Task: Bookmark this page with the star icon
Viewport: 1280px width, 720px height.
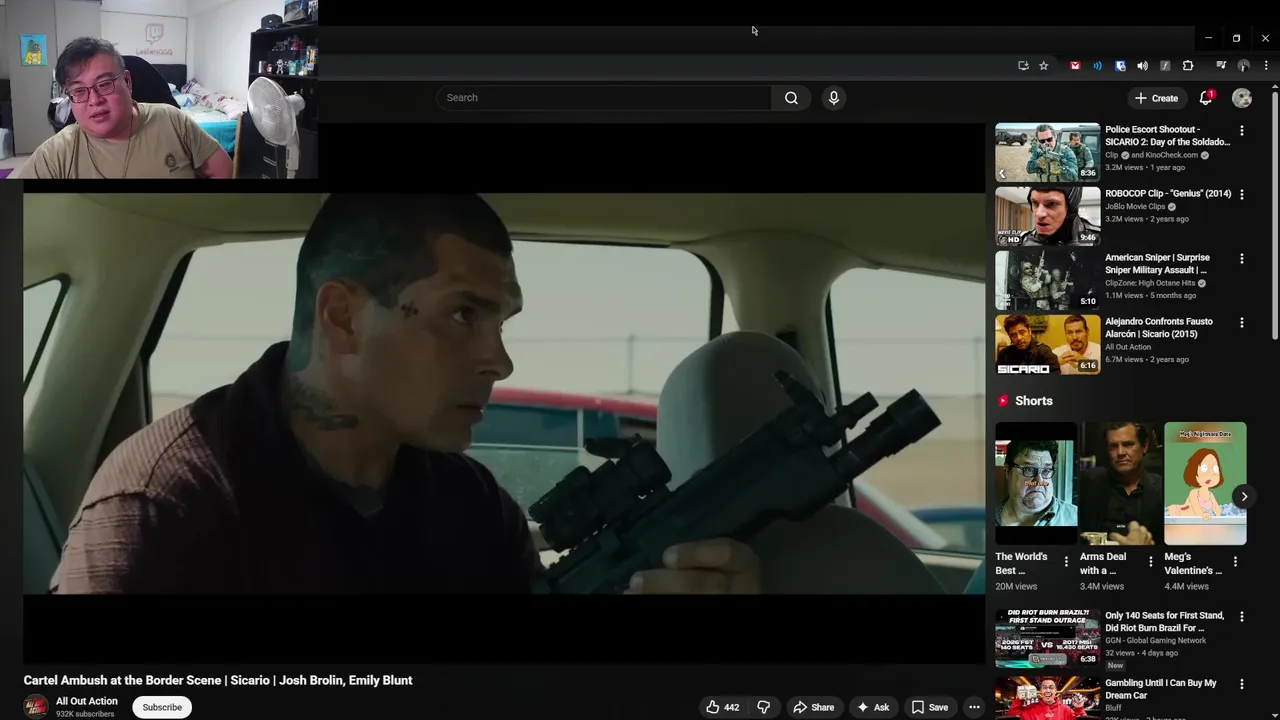Action: pos(1043,66)
